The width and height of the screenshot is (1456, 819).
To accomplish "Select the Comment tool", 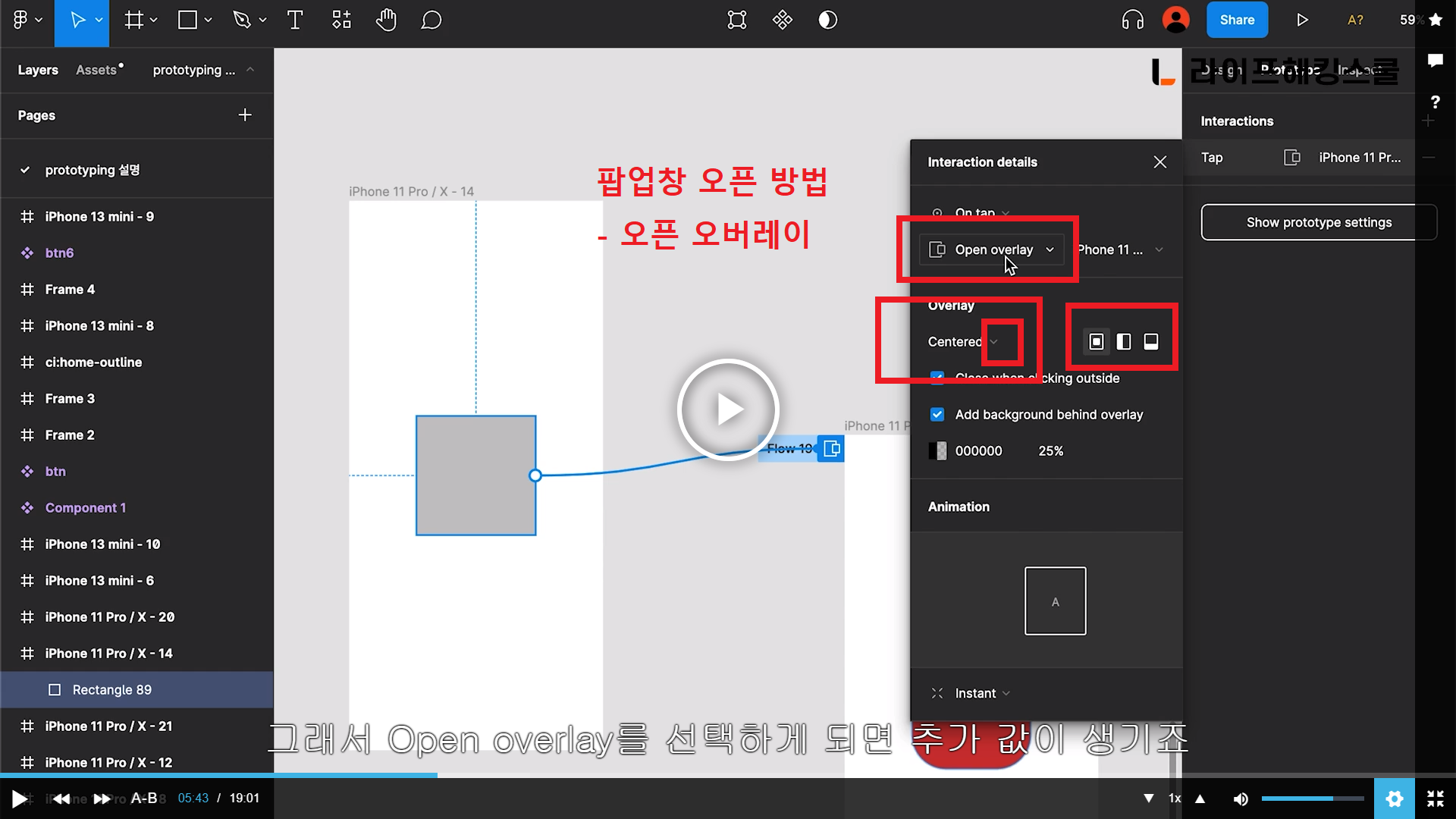I will [431, 20].
